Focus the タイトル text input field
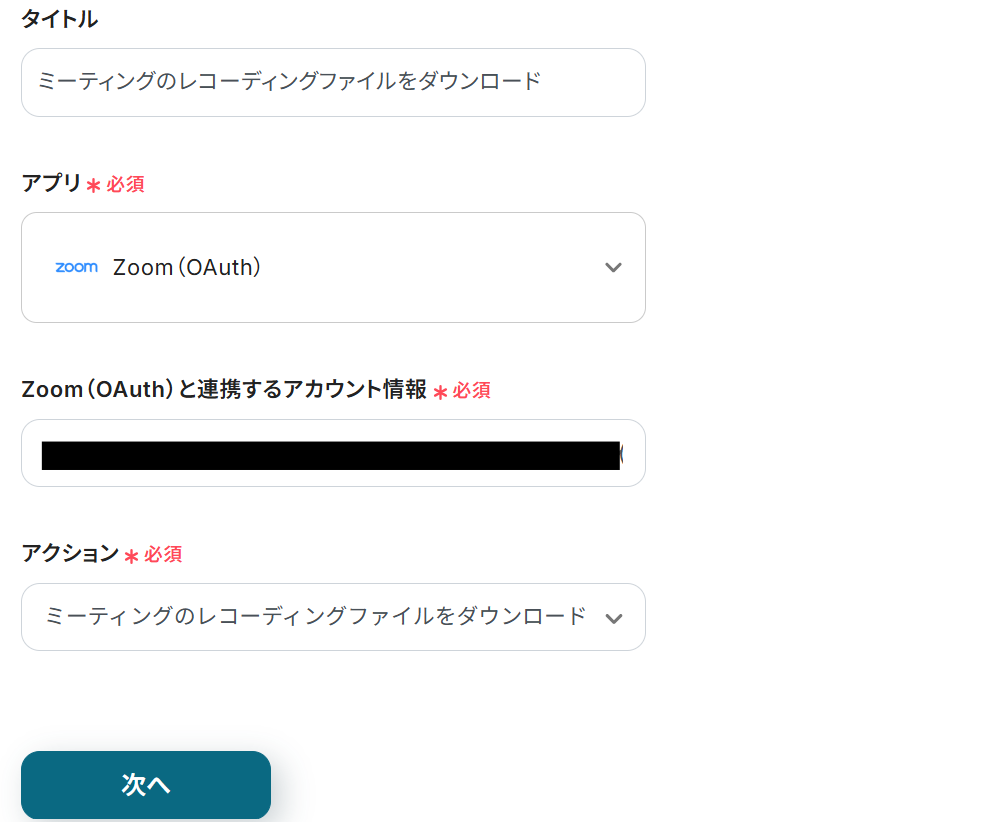The width and height of the screenshot is (982, 822). coord(333,82)
